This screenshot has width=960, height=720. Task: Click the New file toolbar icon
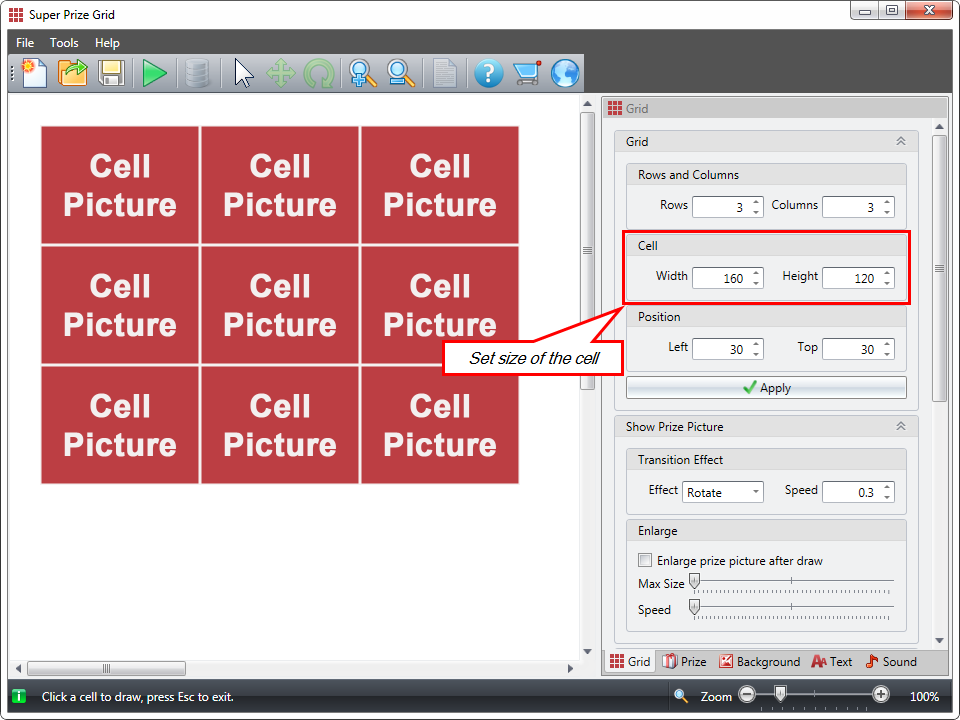click(x=34, y=73)
